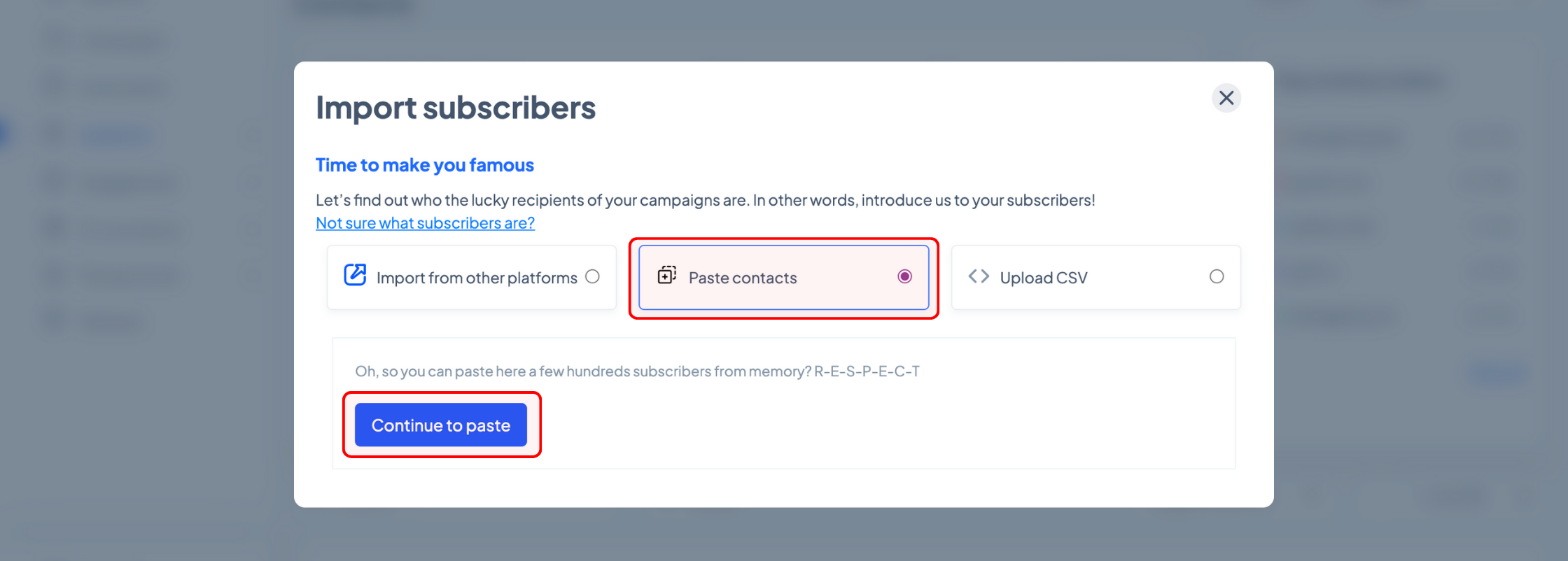Click the lucky recipients description sentence
This screenshot has width=1568, height=561.
click(x=706, y=200)
